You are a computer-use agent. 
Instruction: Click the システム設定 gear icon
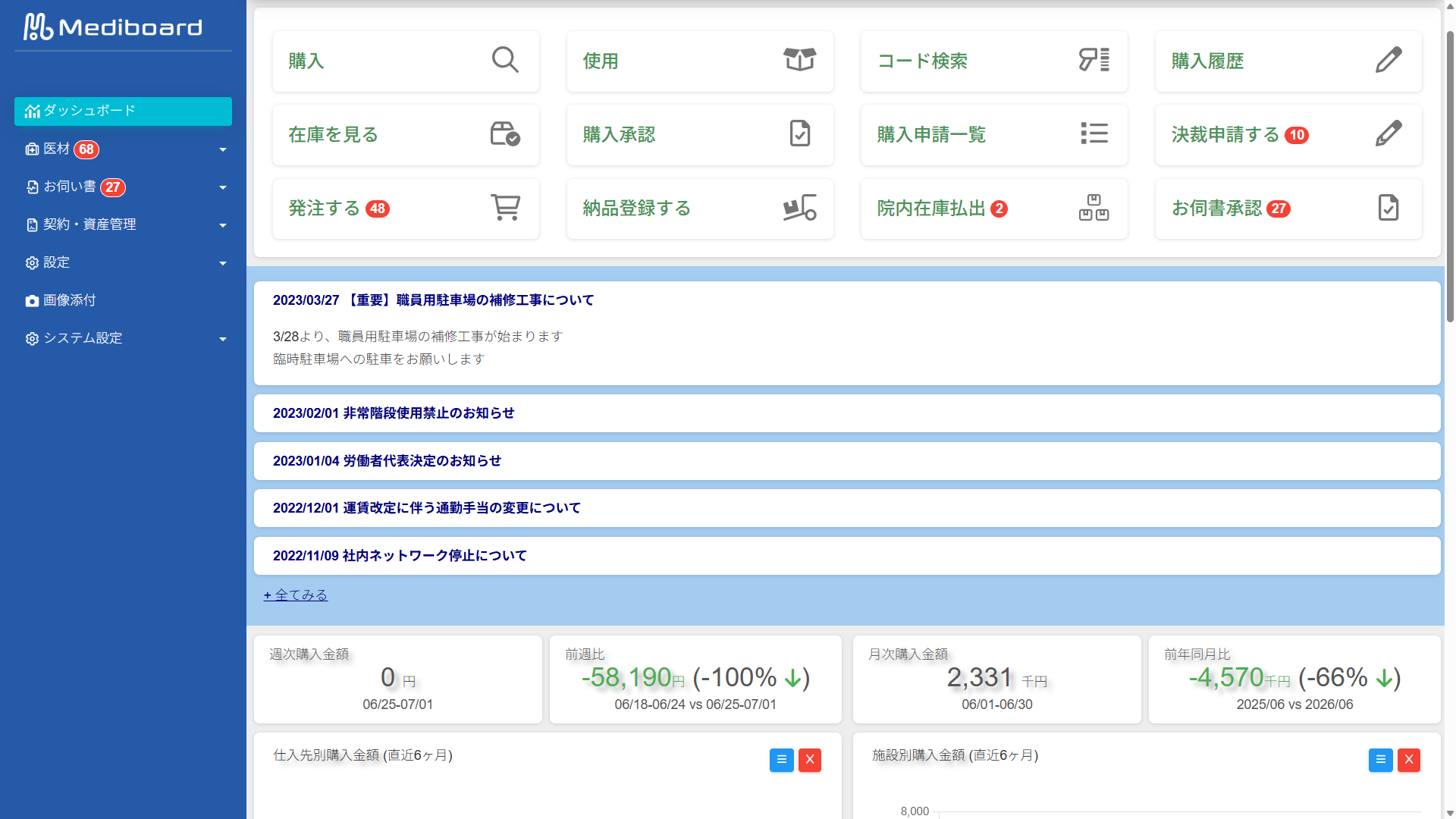tap(32, 339)
